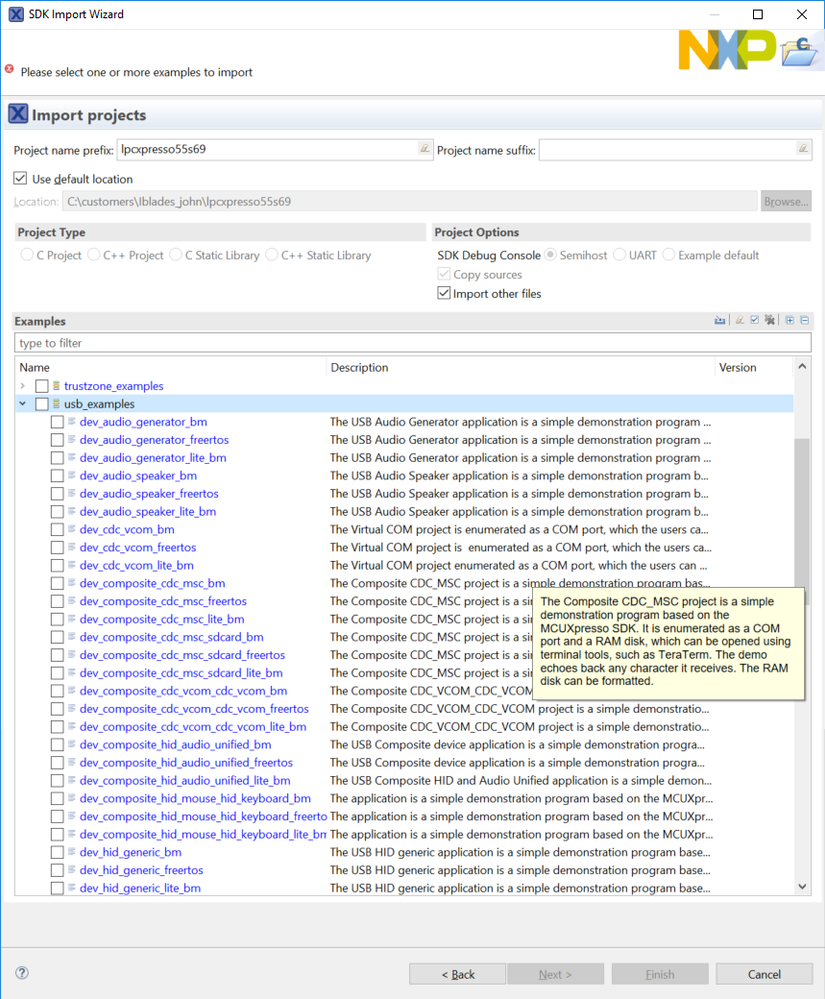Click the icon next to dev_composite_hid_mouse_hid_keyboard_bm
Image resolution: width=825 pixels, height=999 pixels.
(72, 798)
